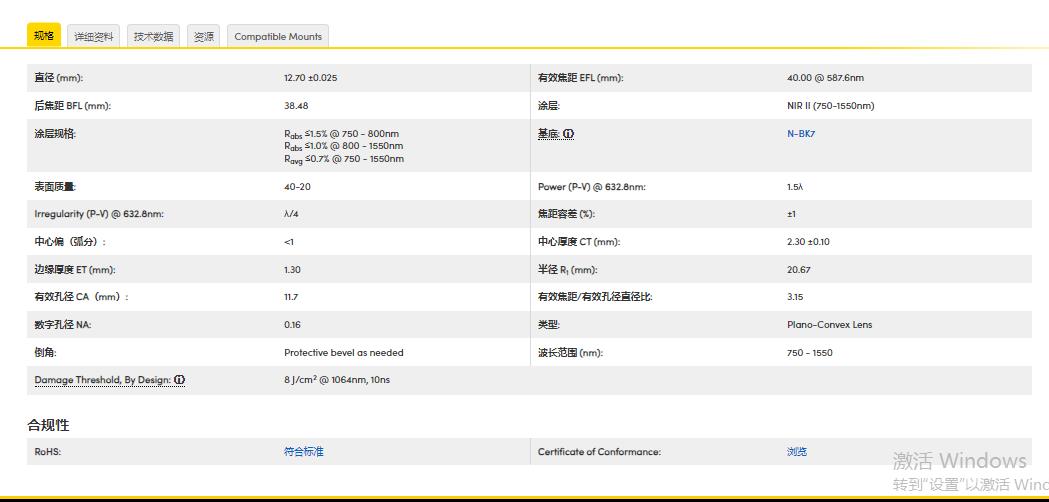The width and height of the screenshot is (1049, 502).
Task: Open the 技术数据 tab
Action: click(153, 36)
